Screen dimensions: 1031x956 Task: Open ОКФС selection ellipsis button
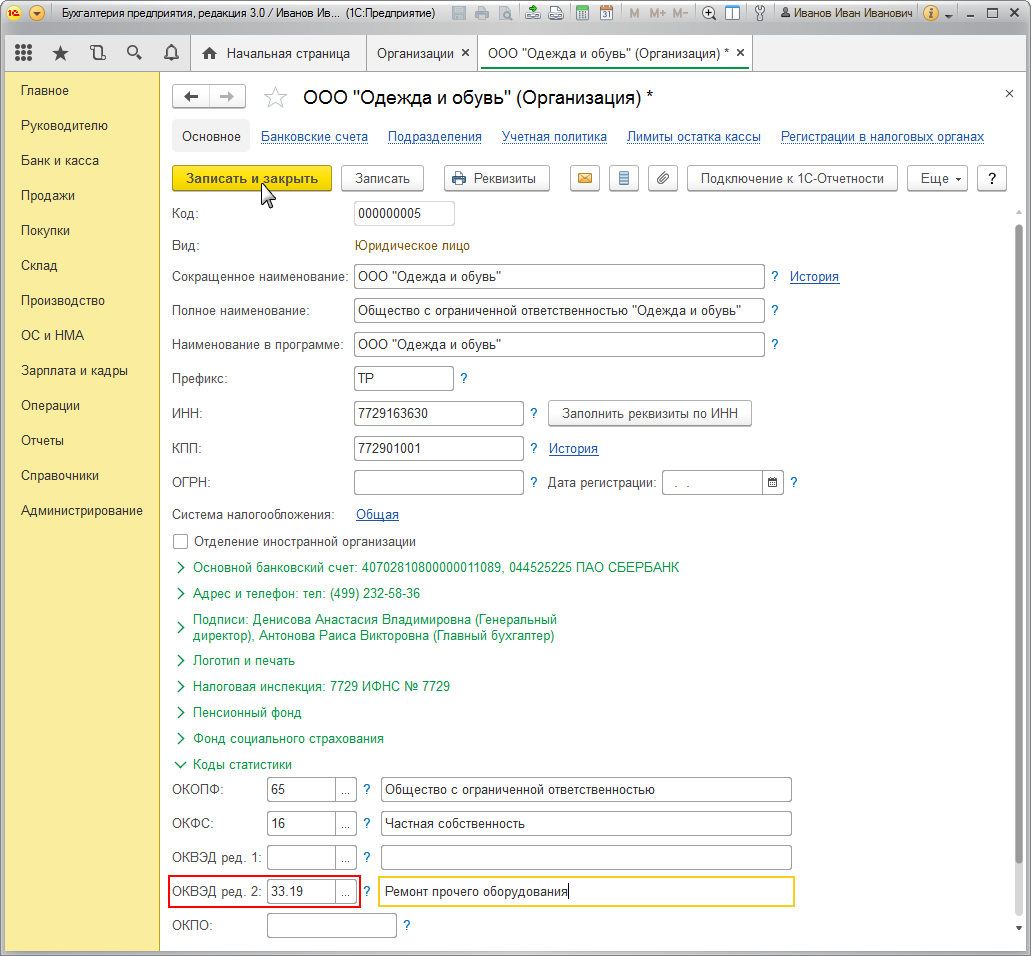click(346, 824)
